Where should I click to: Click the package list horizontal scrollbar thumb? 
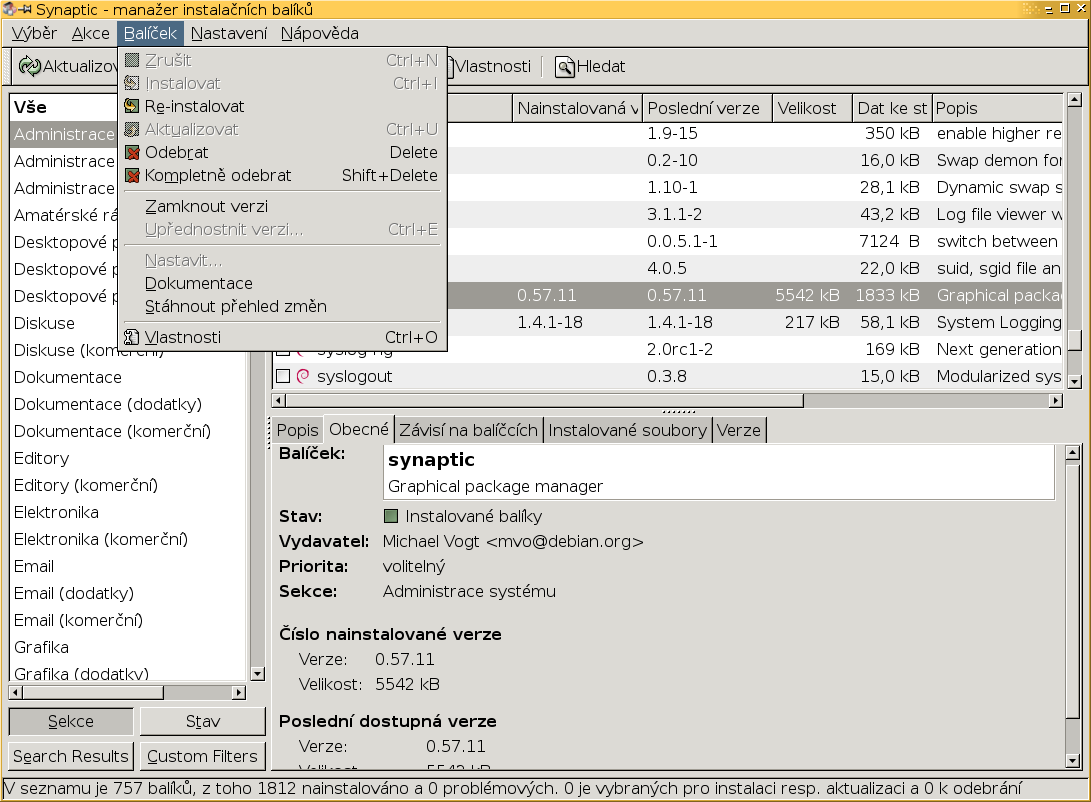pos(545,401)
